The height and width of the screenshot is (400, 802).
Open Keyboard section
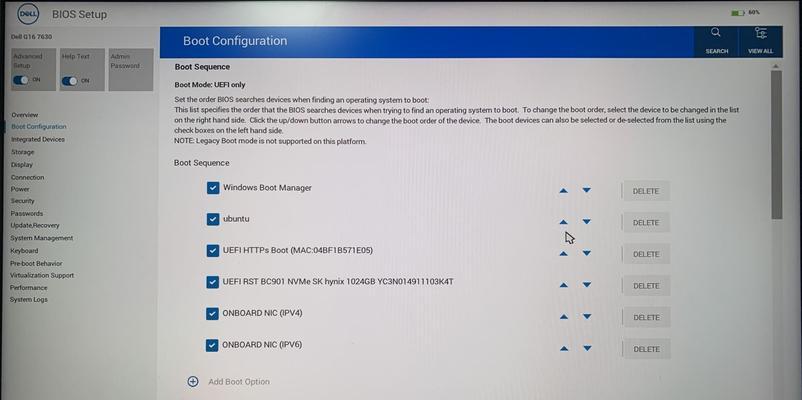(24, 251)
